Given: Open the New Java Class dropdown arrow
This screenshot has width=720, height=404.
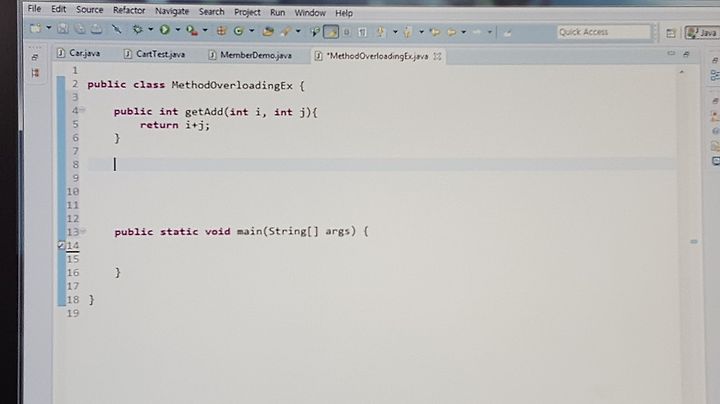Looking at the screenshot, I should (252, 31).
